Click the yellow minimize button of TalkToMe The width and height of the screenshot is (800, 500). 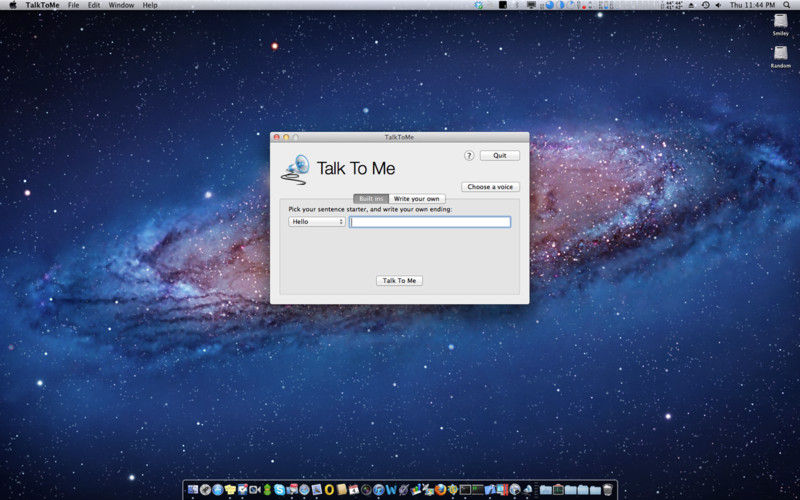[x=286, y=137]
